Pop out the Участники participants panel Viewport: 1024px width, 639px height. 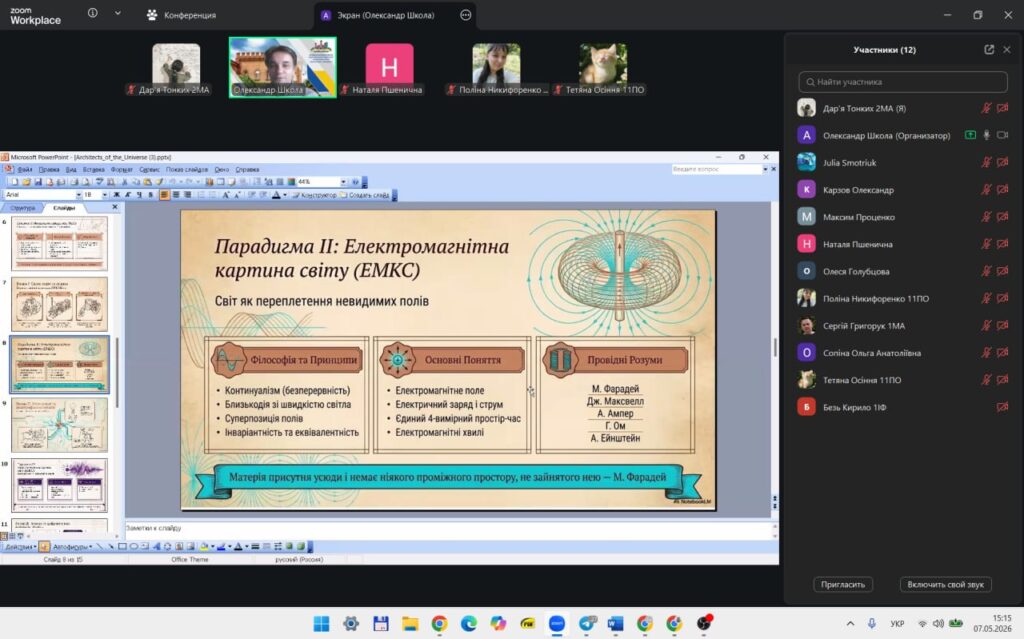[989, 50]
